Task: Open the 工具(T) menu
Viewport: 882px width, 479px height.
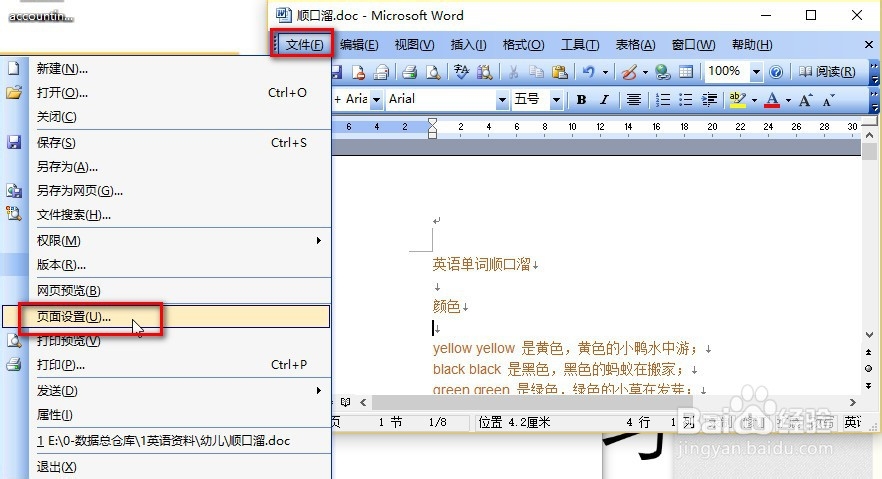Action: click(580, 44)
